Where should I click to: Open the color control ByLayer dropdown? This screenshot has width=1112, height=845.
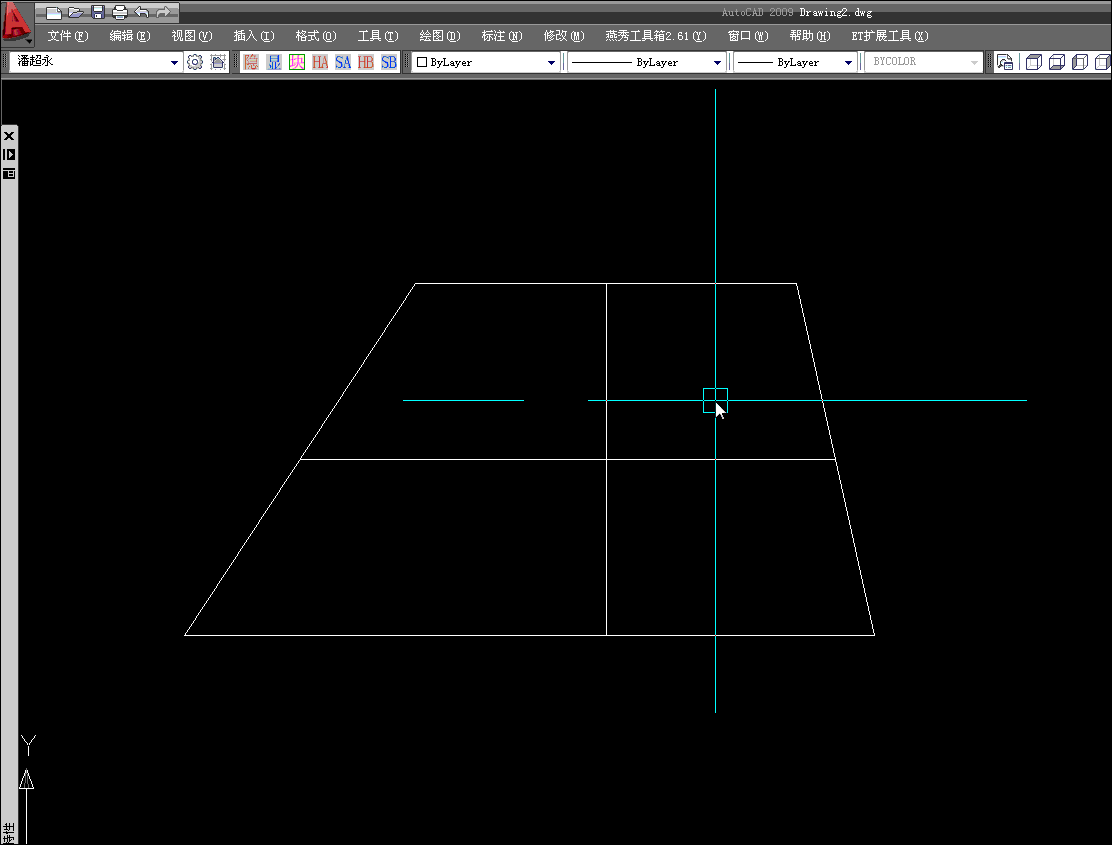tap(551, 62)
